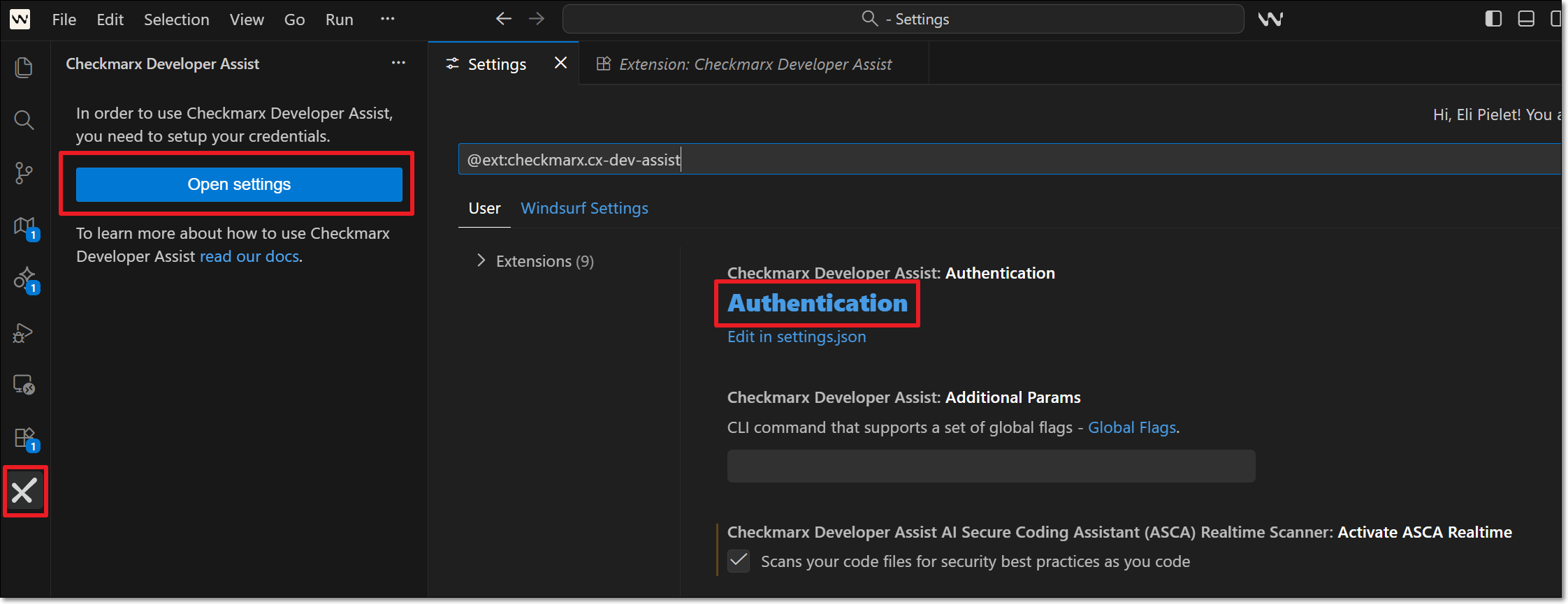Open the Selection menu
This screenshot has width=1568, height=604.
click(176, 20)
